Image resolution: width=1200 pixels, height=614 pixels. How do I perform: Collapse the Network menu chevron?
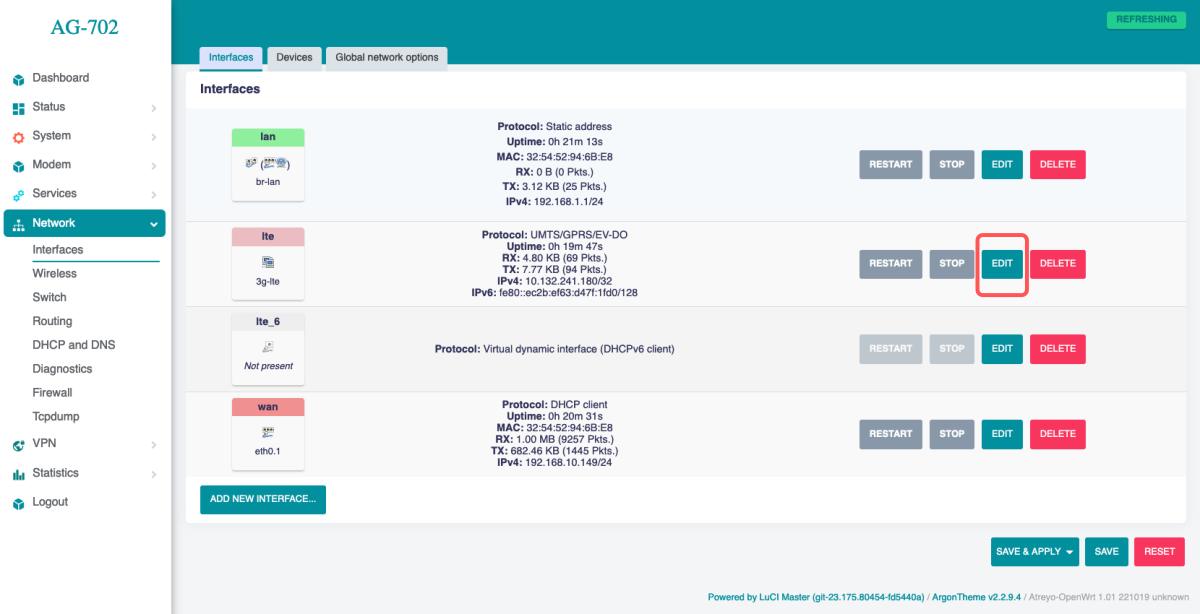(x=154, y=224)
